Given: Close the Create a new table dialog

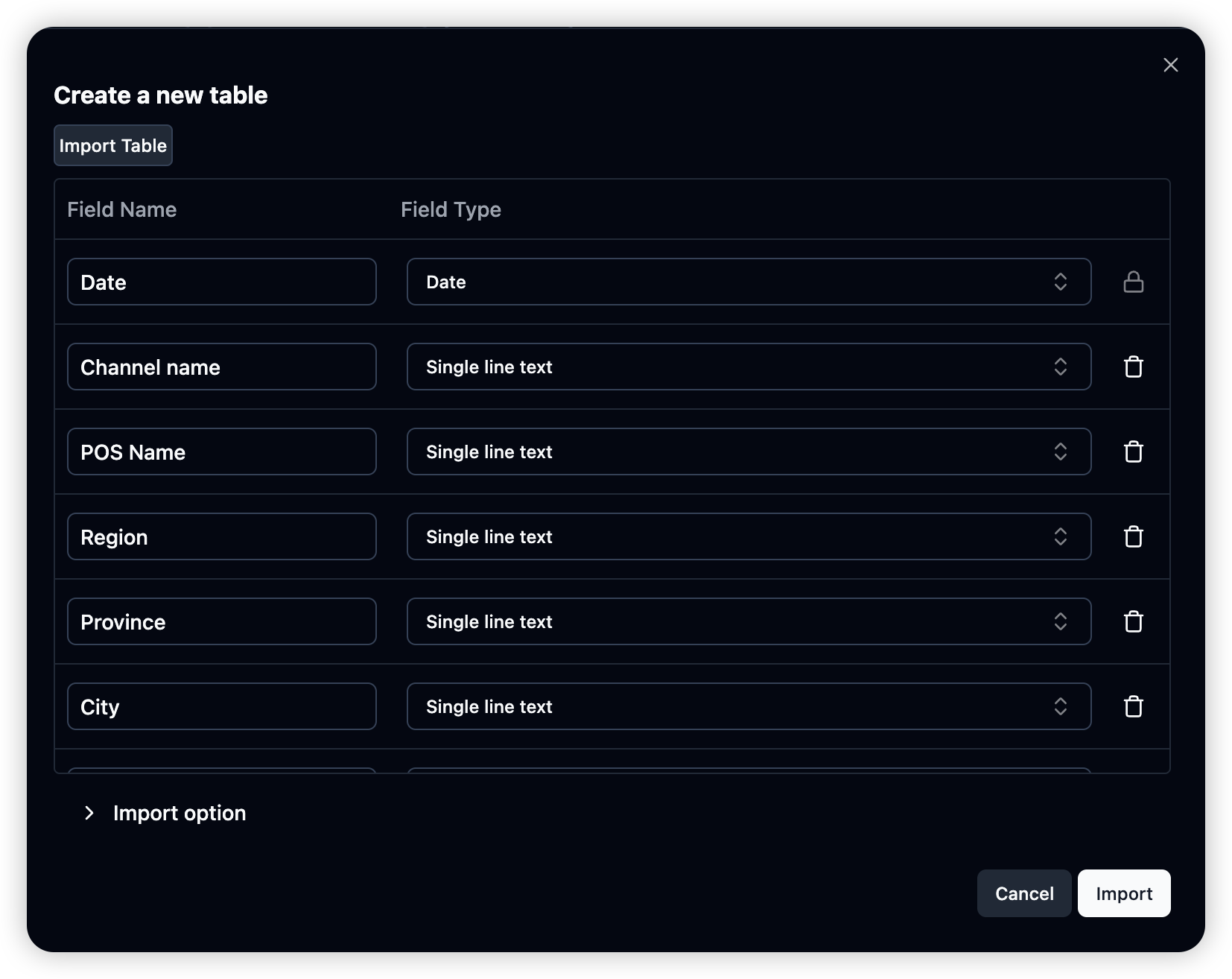Looking at the screenshot, I should click(x=1170, y=65).
